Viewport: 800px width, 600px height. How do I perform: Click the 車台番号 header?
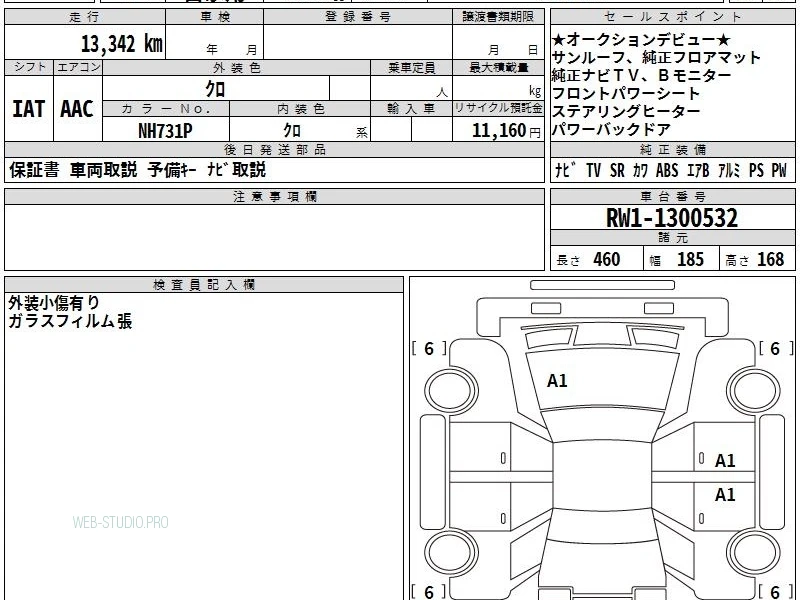(673, 196)
